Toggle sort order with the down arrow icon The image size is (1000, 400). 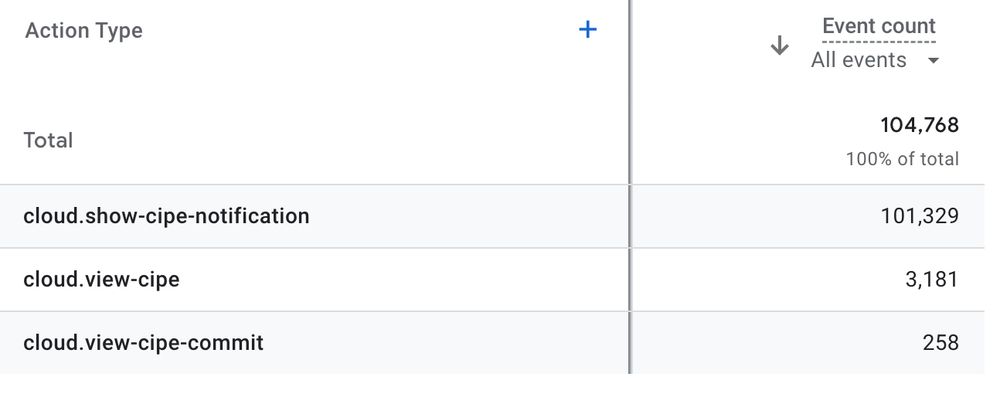coord(779,45)
